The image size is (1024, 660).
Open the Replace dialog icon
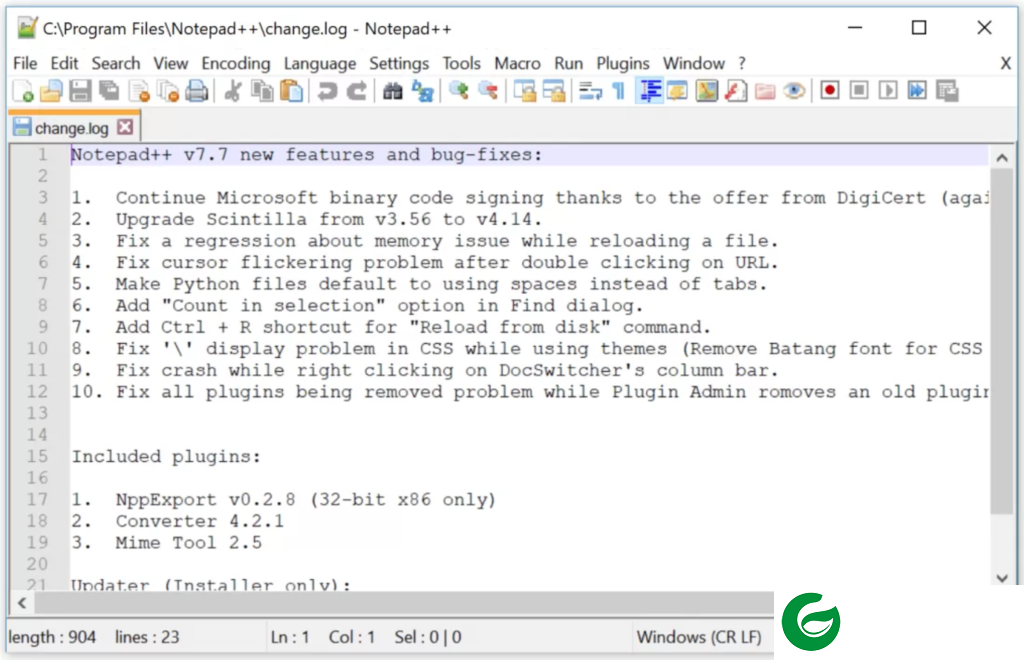point(423,91)
